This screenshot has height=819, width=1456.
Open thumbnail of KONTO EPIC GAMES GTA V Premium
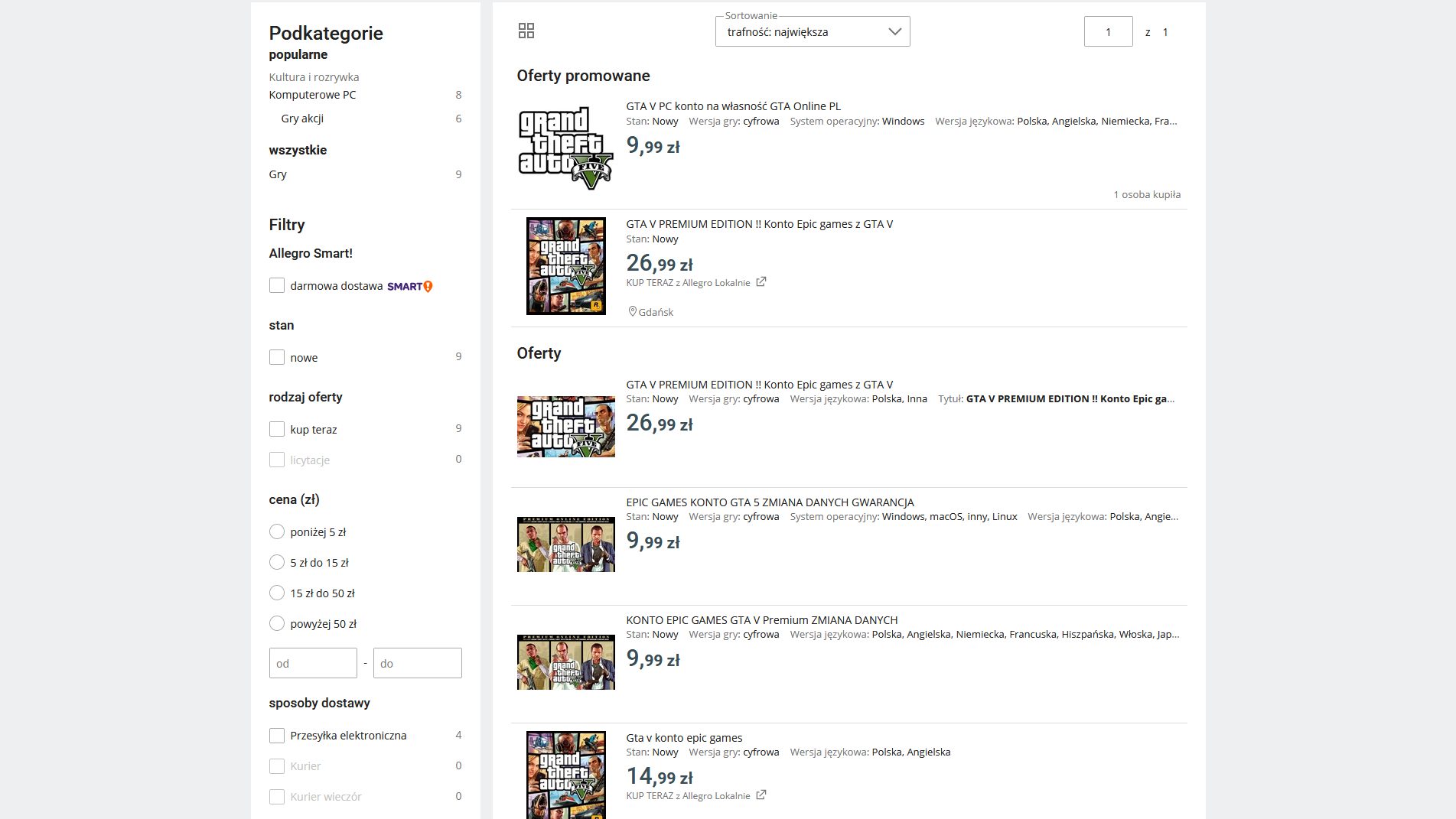566,662
